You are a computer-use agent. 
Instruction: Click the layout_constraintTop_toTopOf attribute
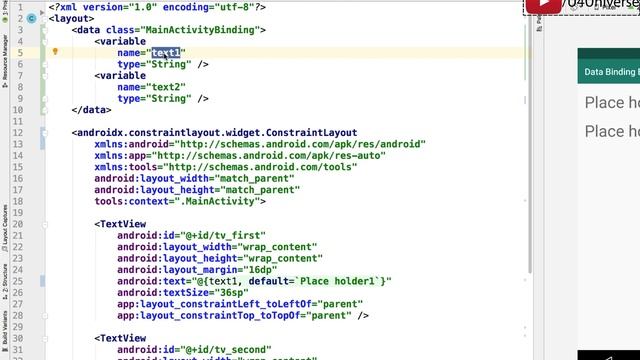tap(209, 316)
